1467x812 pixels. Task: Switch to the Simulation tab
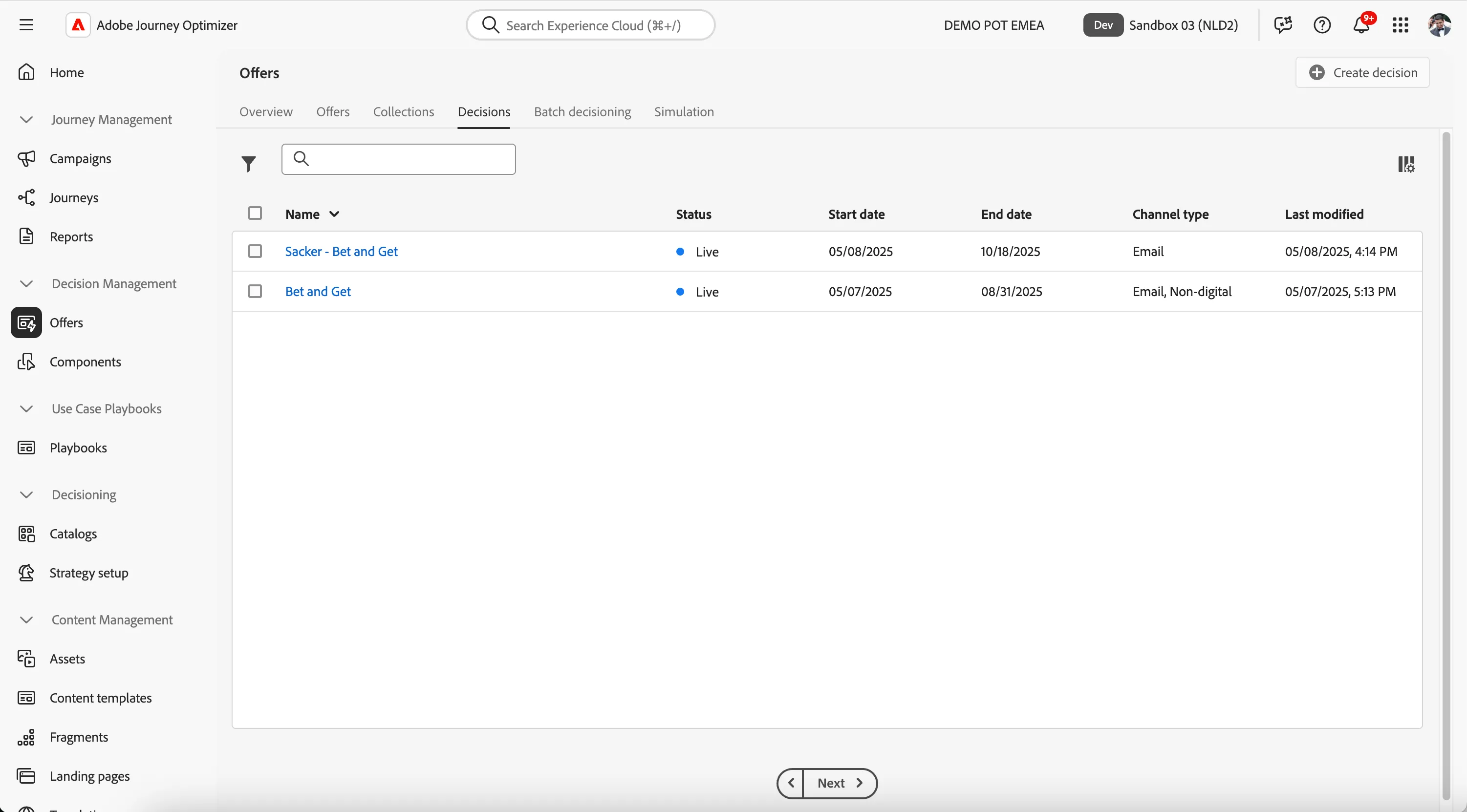point(684,111)
